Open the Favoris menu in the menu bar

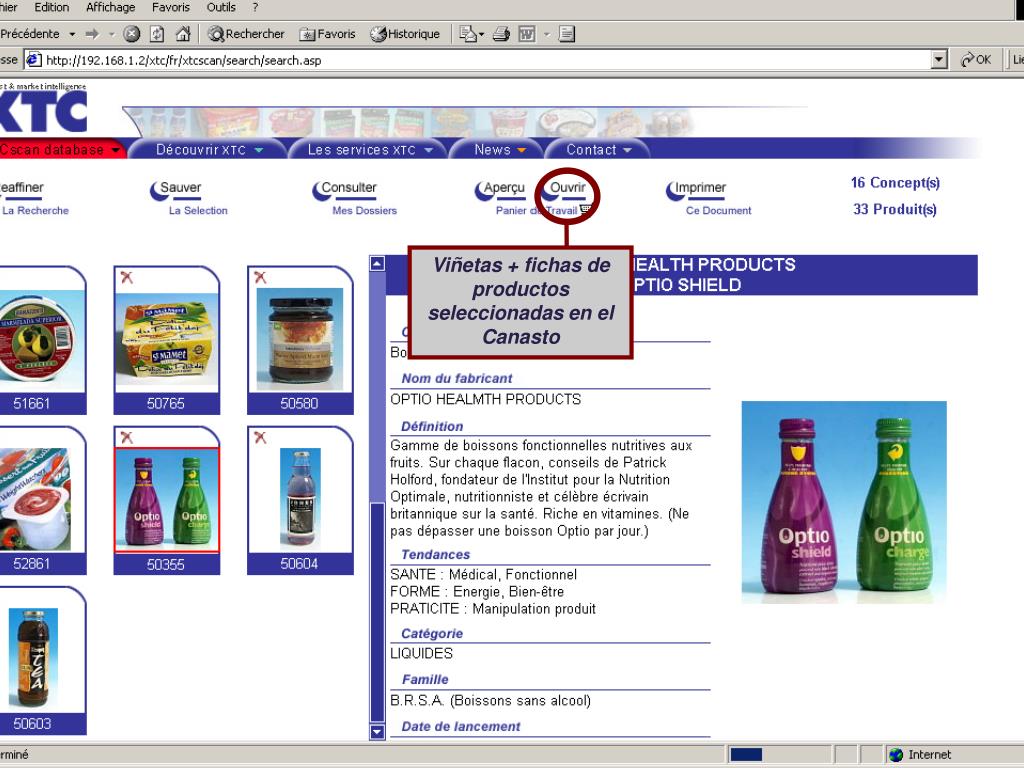[x=170, y=7]
